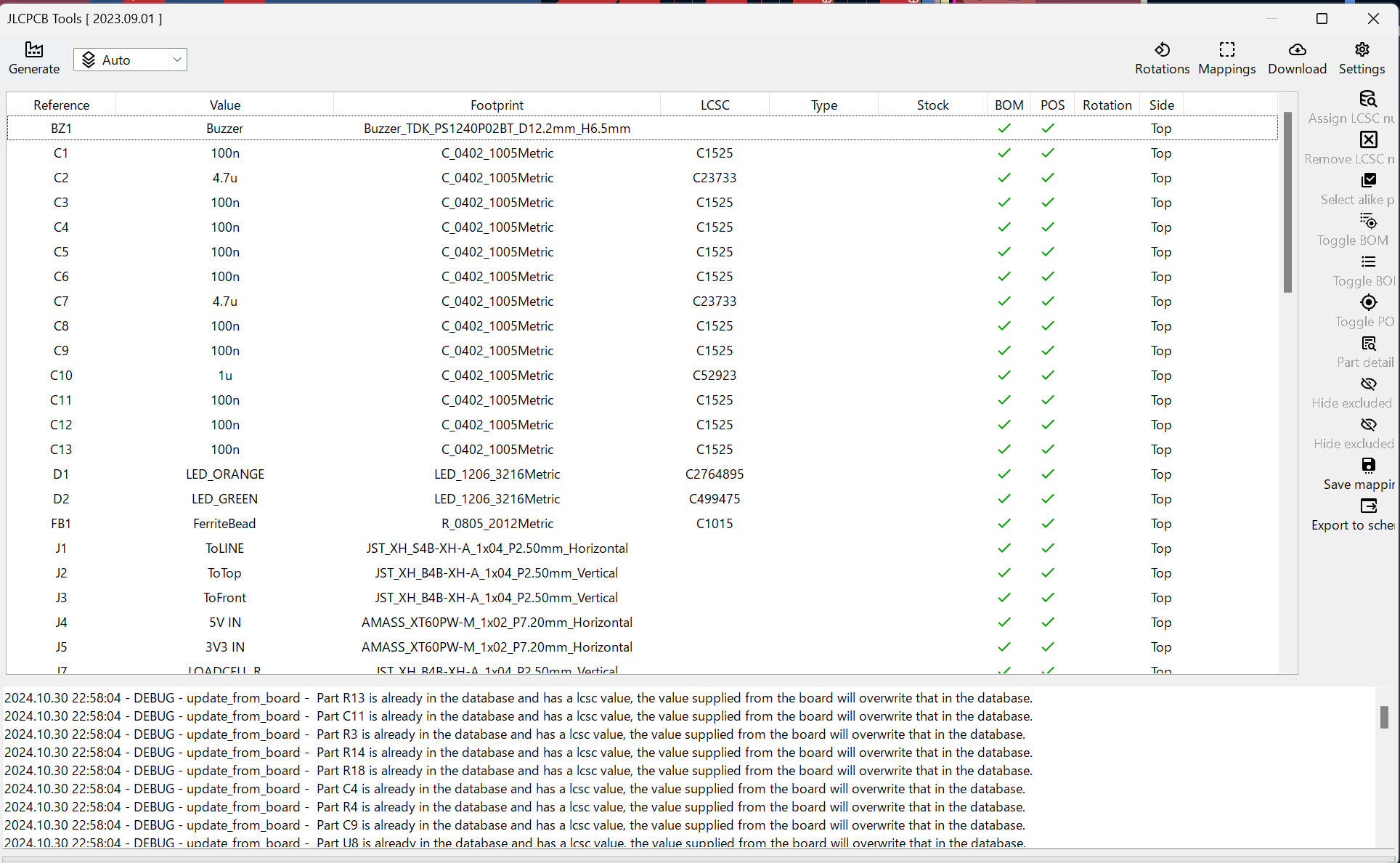Click the log panel scrollbar thumb

pos(1383,717)
